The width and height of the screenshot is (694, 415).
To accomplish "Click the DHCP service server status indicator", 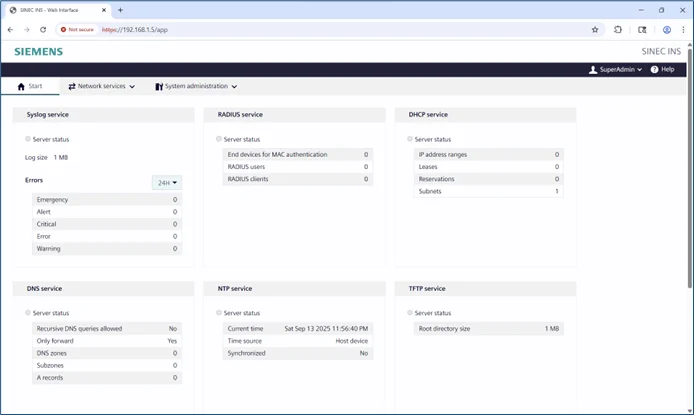I will pyautogui.click(x=410, y=139).
